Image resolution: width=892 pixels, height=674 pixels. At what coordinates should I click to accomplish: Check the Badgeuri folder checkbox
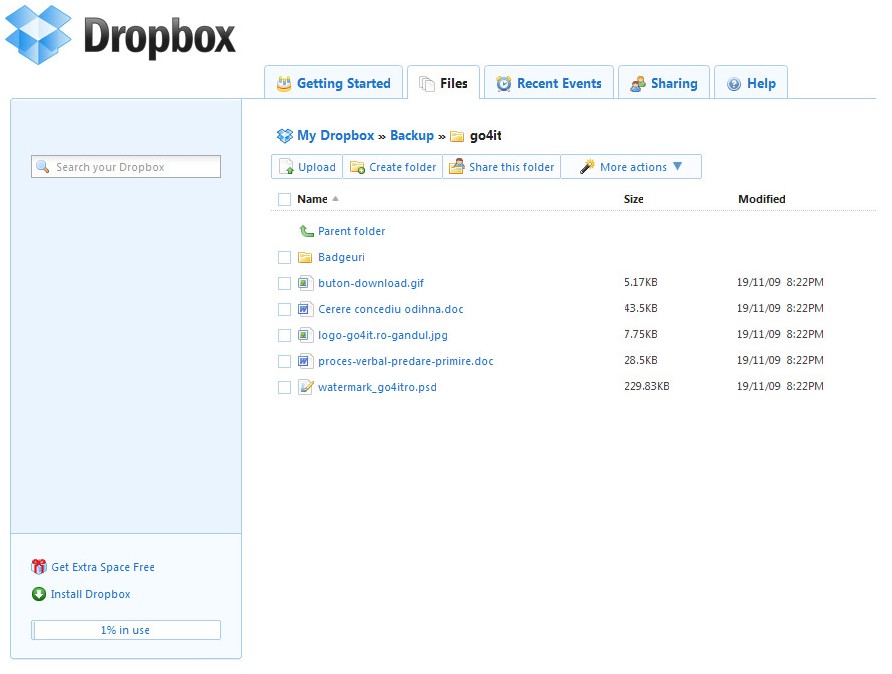click(284, 257)
